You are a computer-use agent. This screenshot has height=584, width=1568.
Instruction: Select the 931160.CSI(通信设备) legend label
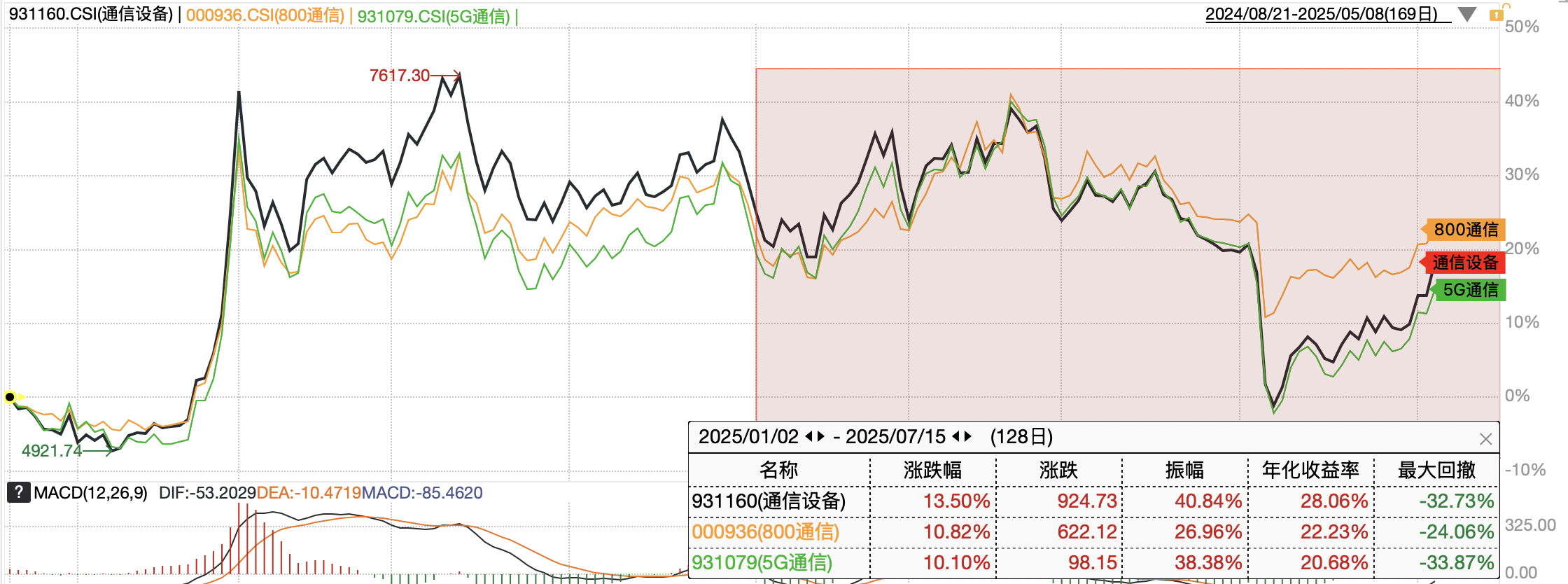[90, 15]
